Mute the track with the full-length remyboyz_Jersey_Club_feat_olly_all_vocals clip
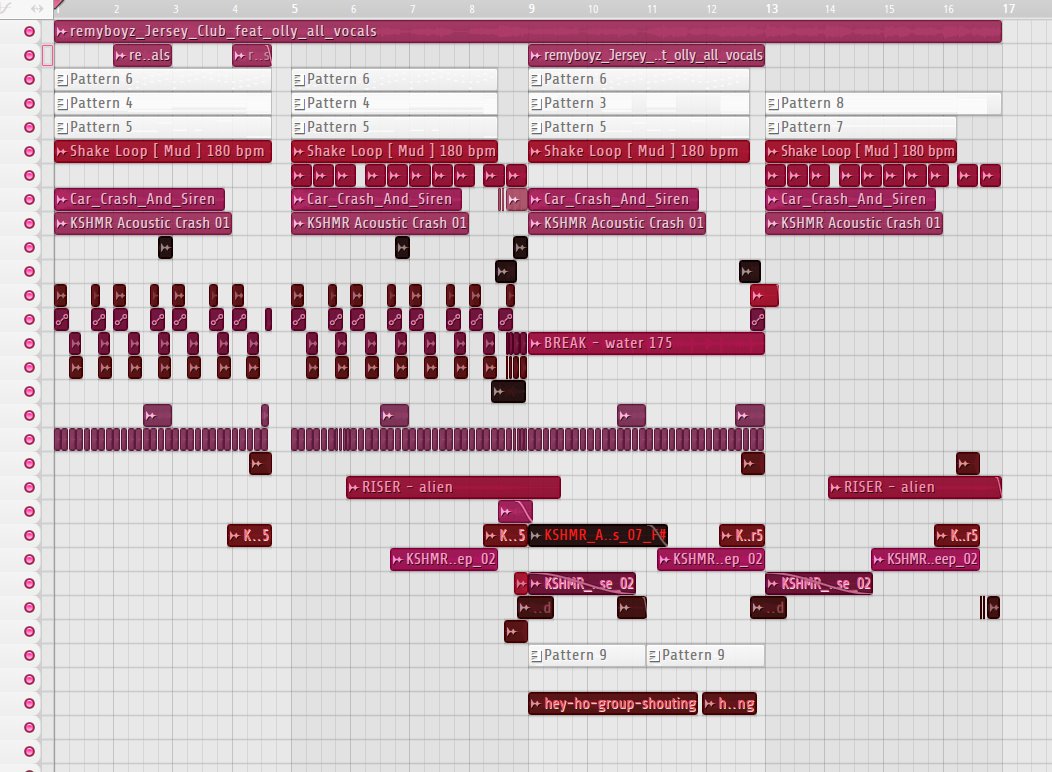Screen dimensions: 1052x772 (x=29, y=32)
